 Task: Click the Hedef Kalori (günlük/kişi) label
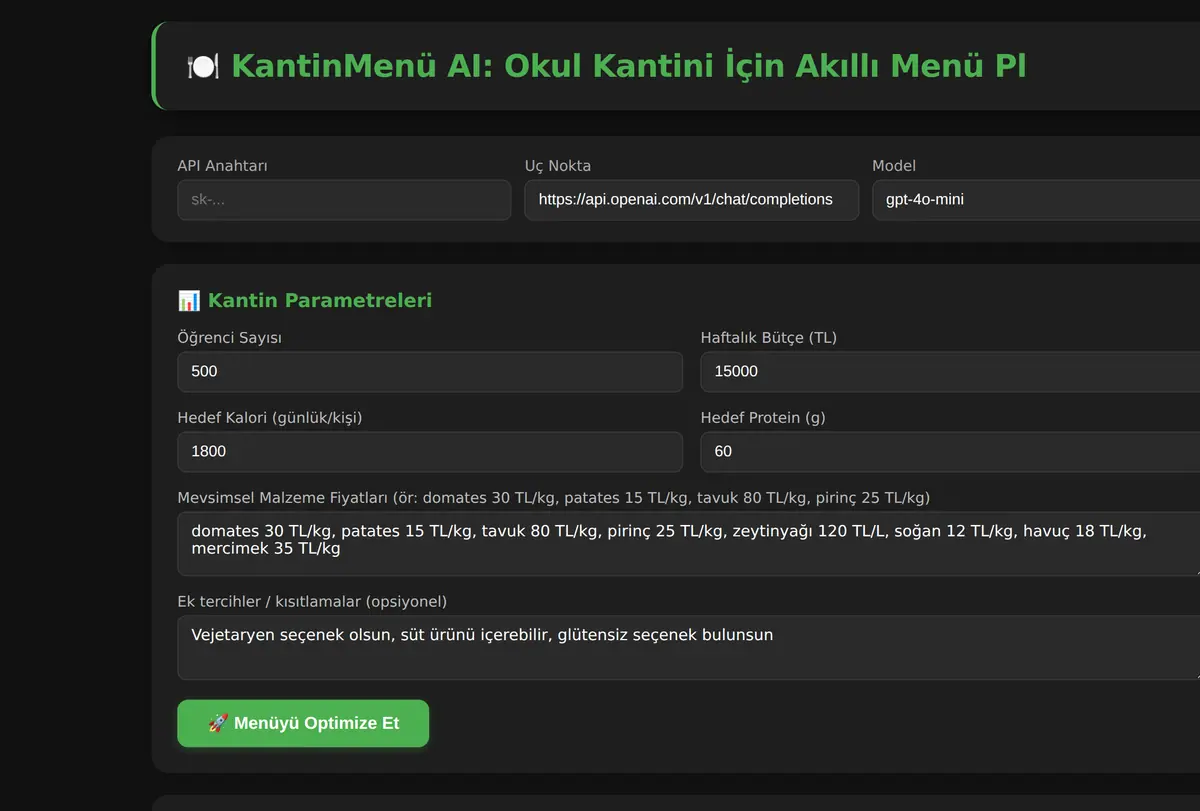[x=270, y=418]
